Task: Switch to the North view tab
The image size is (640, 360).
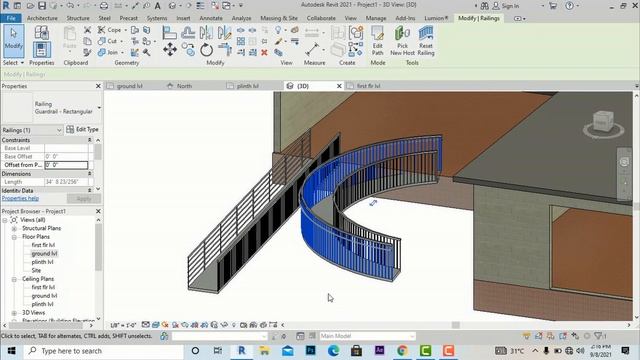Action: coord(184,86)
